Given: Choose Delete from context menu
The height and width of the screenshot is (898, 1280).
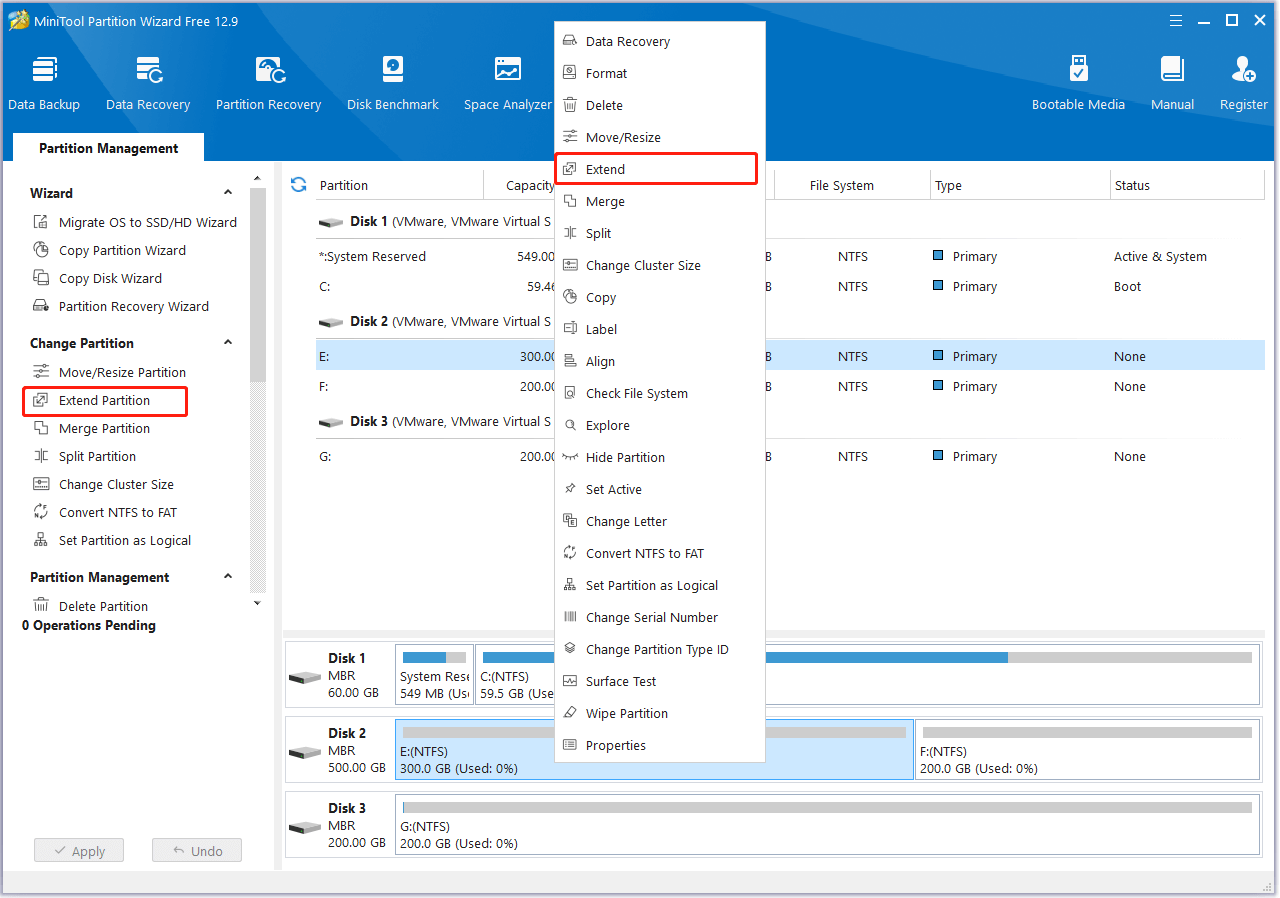Looking at the screenshot, I should 660,106.
